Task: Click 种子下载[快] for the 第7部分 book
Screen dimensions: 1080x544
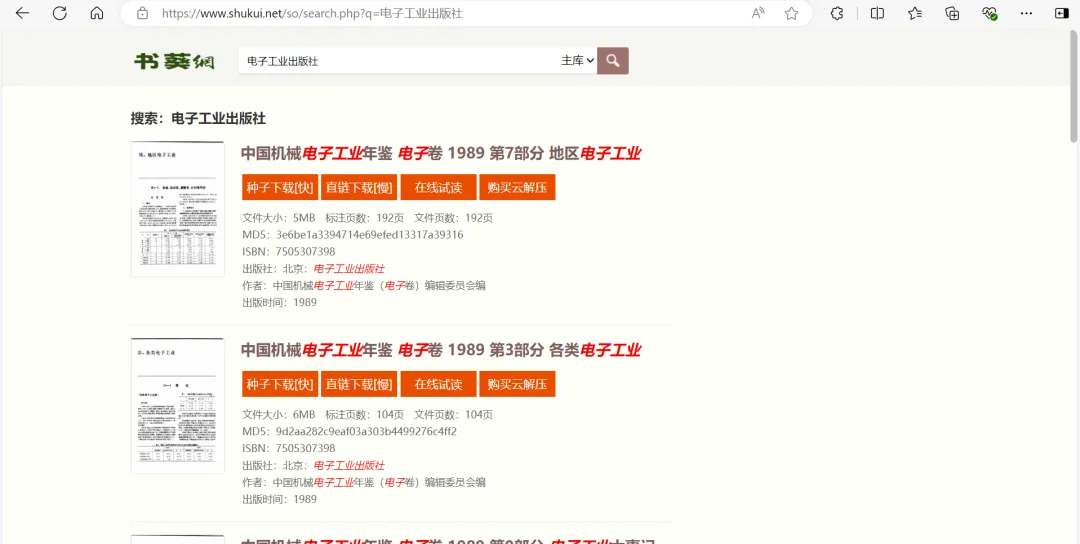Action: [x=280, y=187]
